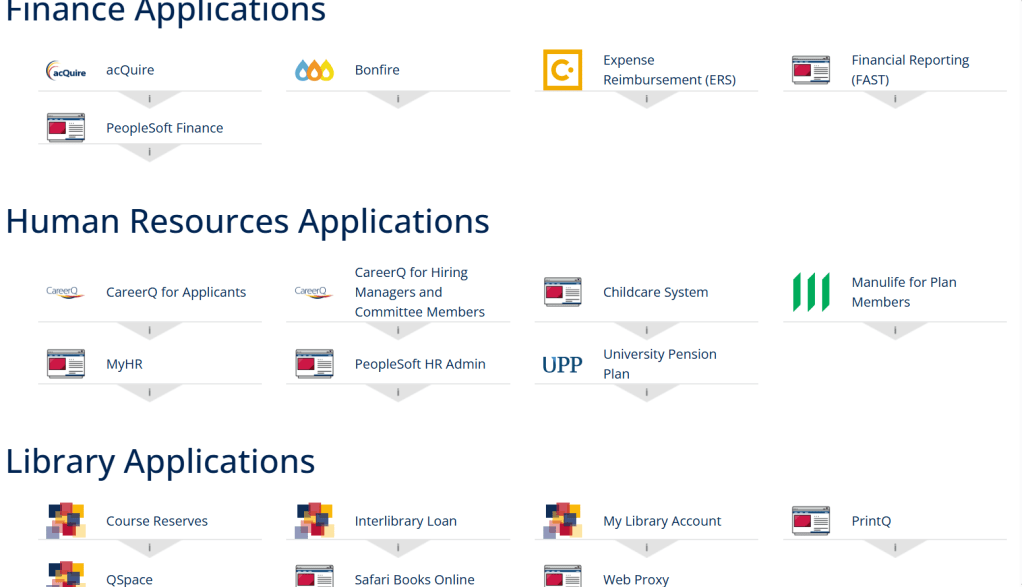Expand the arrow below Childcare System
The height and width of the screenshot is (587, 1022).
point(646,331)
